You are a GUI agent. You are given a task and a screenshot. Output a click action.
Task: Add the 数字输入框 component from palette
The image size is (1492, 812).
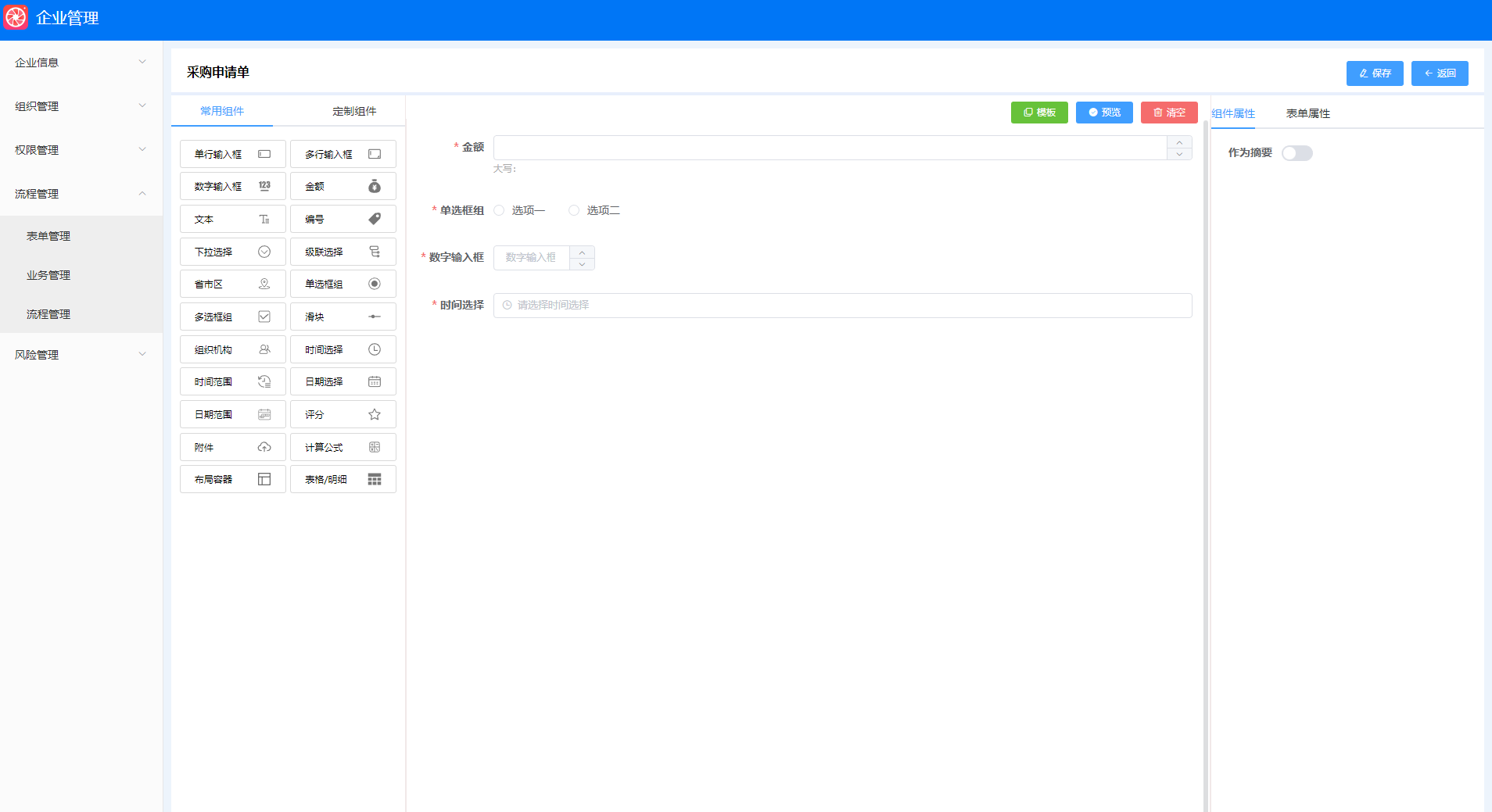click(x=233, y=186)
